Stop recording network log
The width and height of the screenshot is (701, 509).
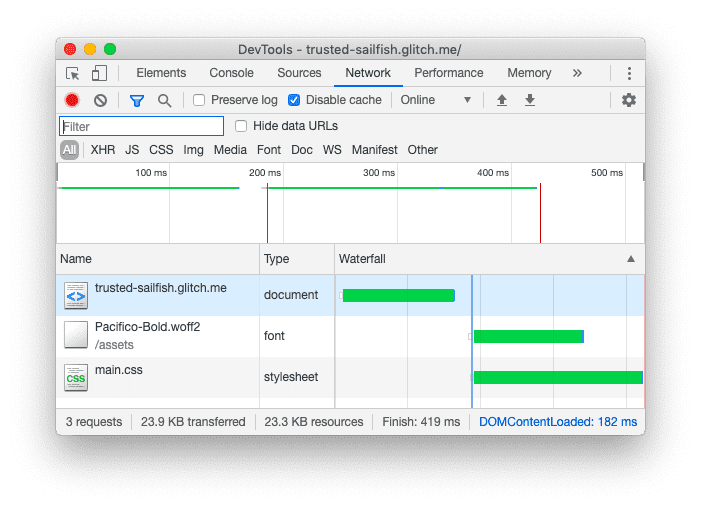(72, 100)
